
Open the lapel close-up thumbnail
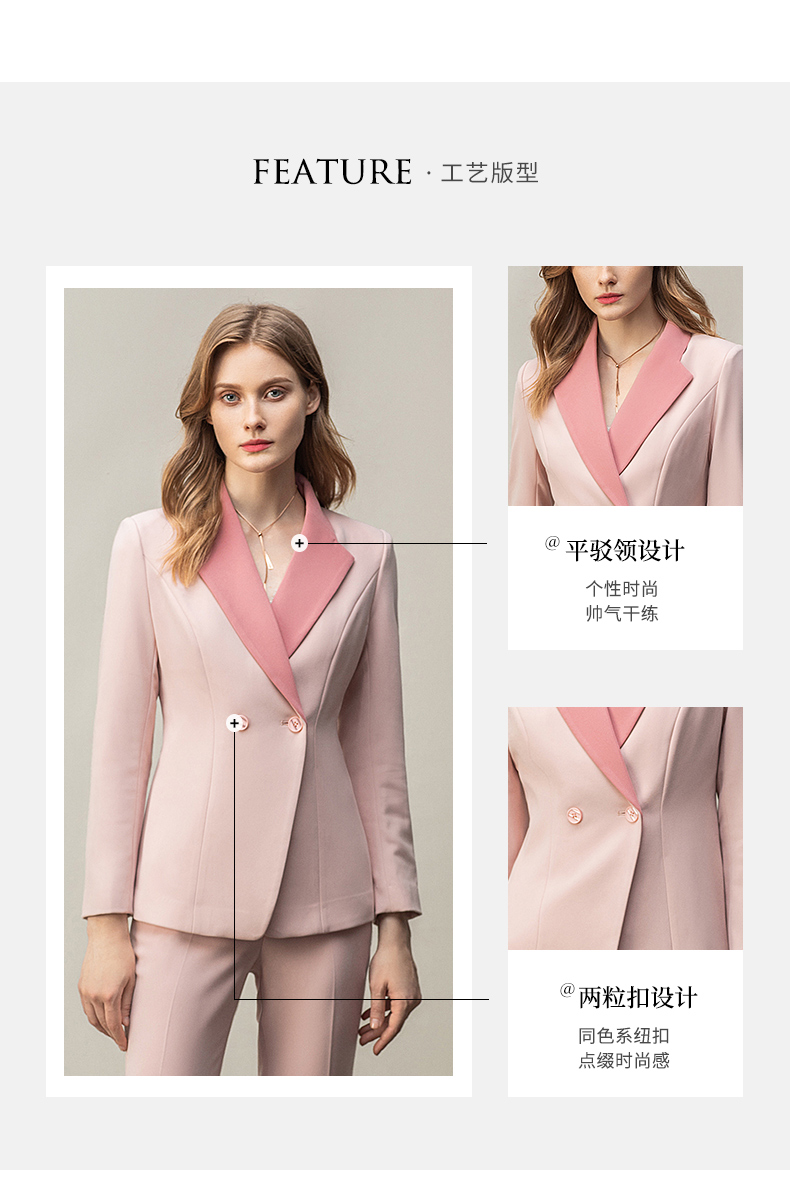click(625, 386)
